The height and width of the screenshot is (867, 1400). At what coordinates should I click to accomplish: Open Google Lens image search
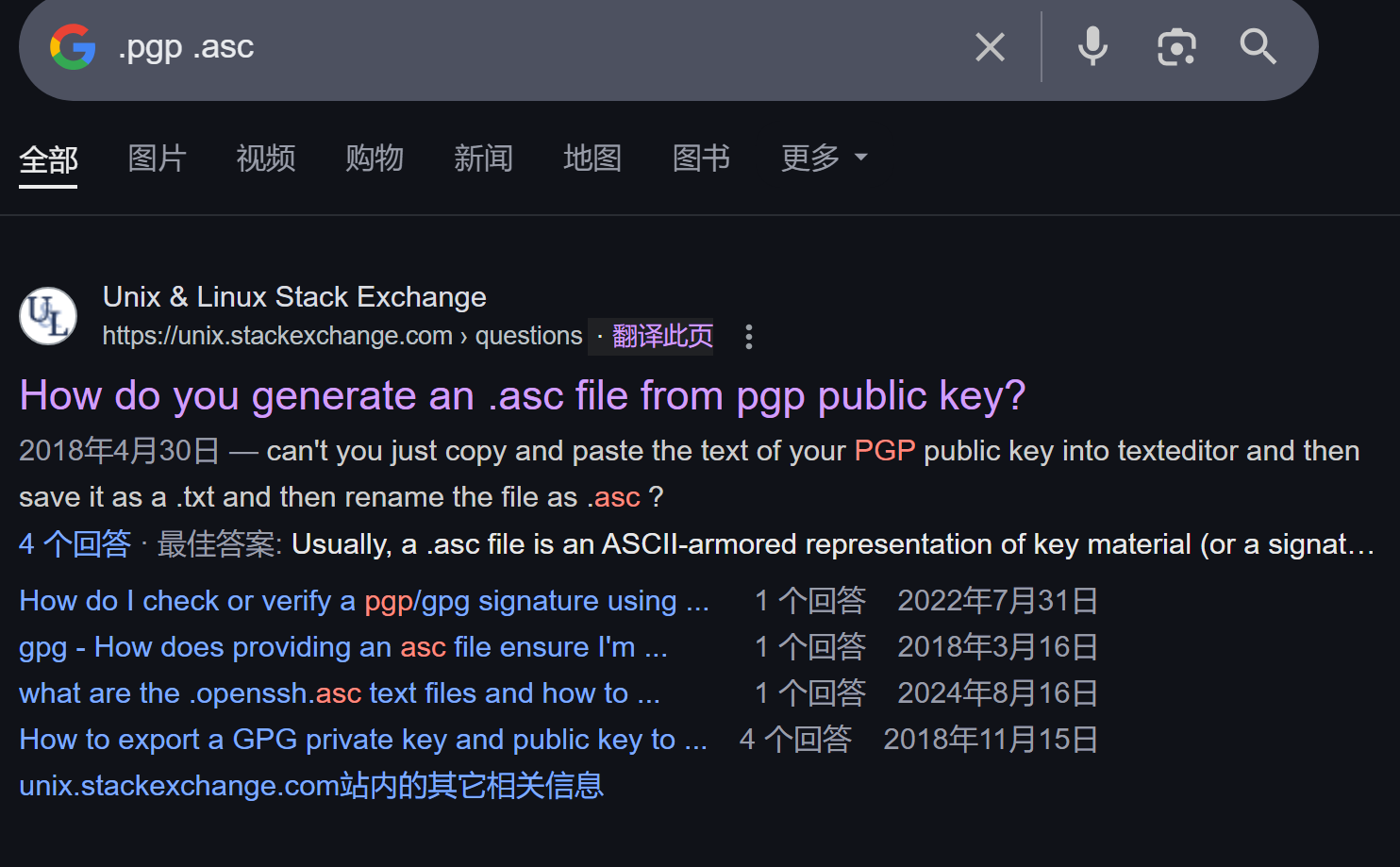1175,47
